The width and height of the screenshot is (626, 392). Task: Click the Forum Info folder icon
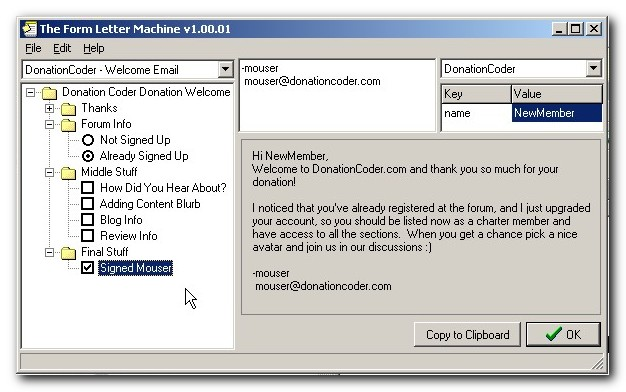click(x=69, y=125)
